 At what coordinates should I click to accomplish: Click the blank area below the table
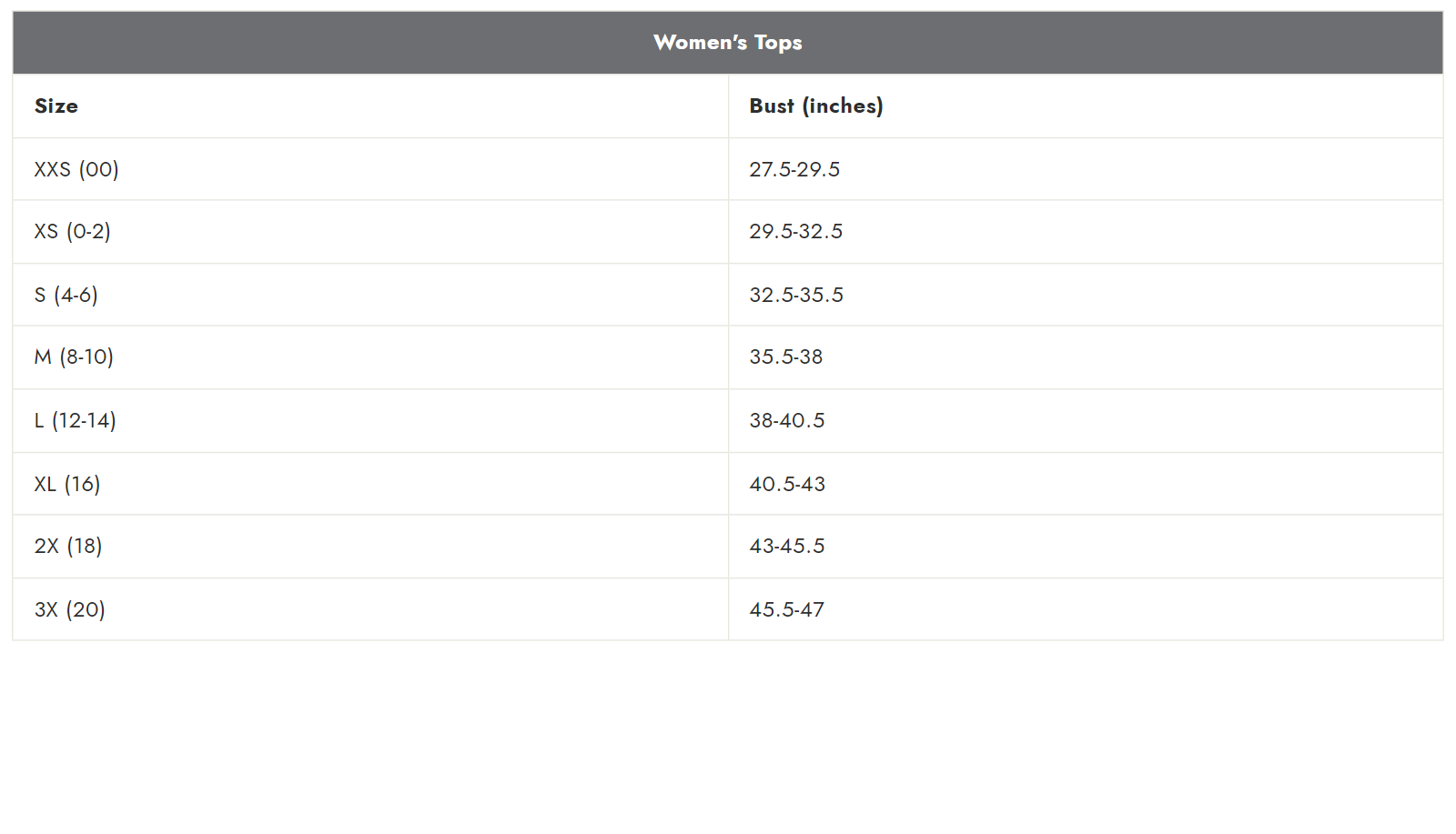pyautogui.click(x=728, y=737)
